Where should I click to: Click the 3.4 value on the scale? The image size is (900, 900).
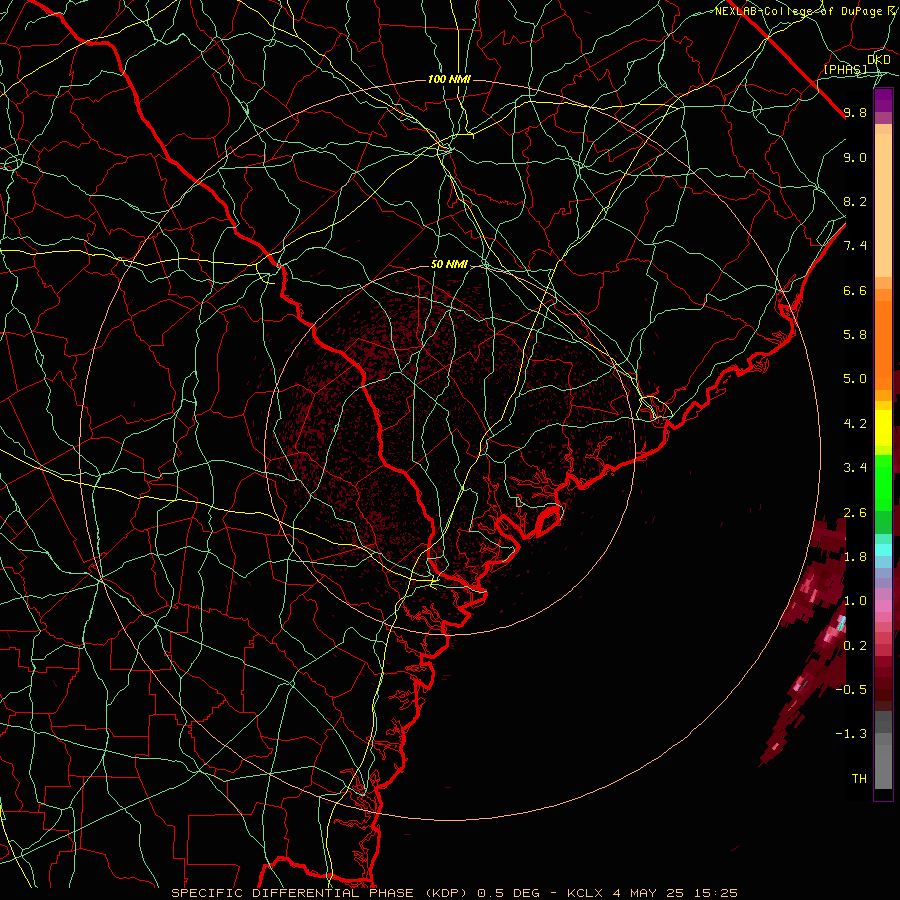[855, 468]
